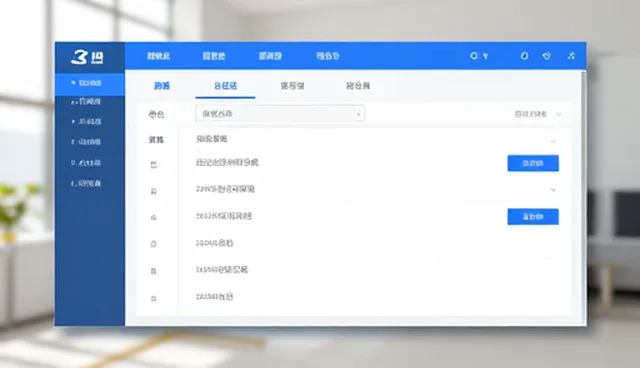Open the first item in top blue navigation bar
This screenshot has width=640, height=368.
[158, 56]
